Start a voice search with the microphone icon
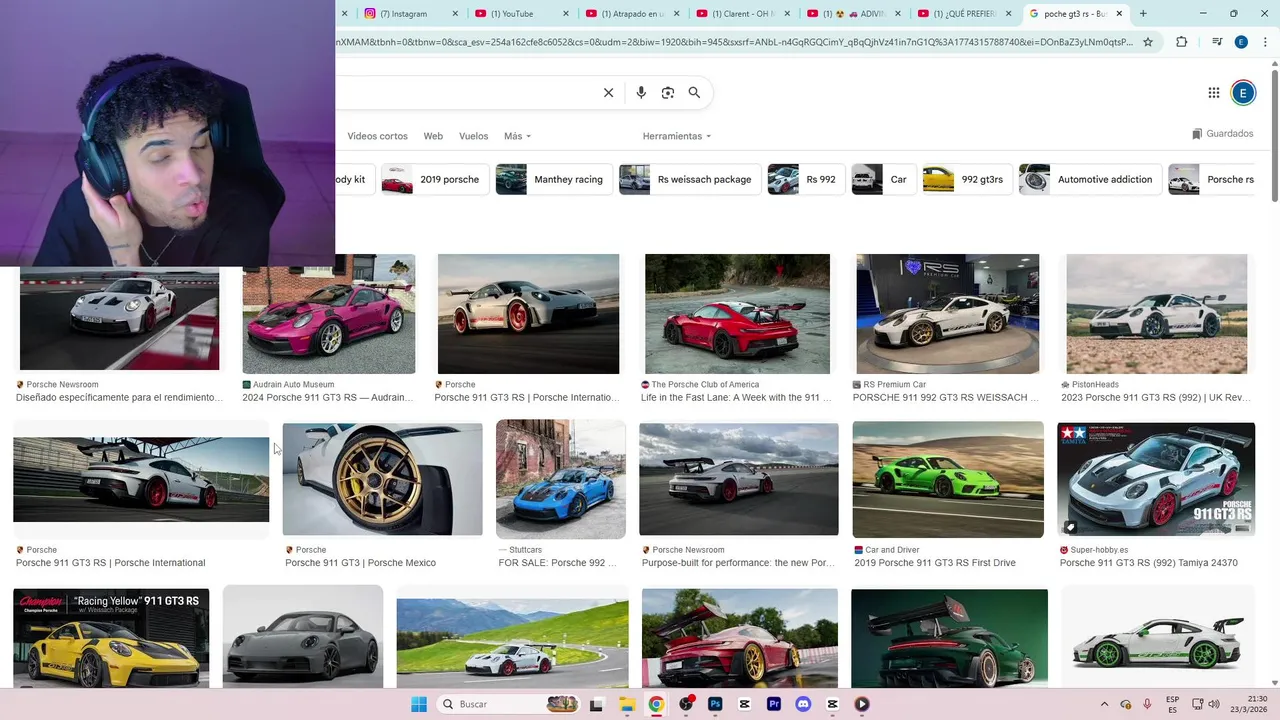1280x720 pixels. 641,93
